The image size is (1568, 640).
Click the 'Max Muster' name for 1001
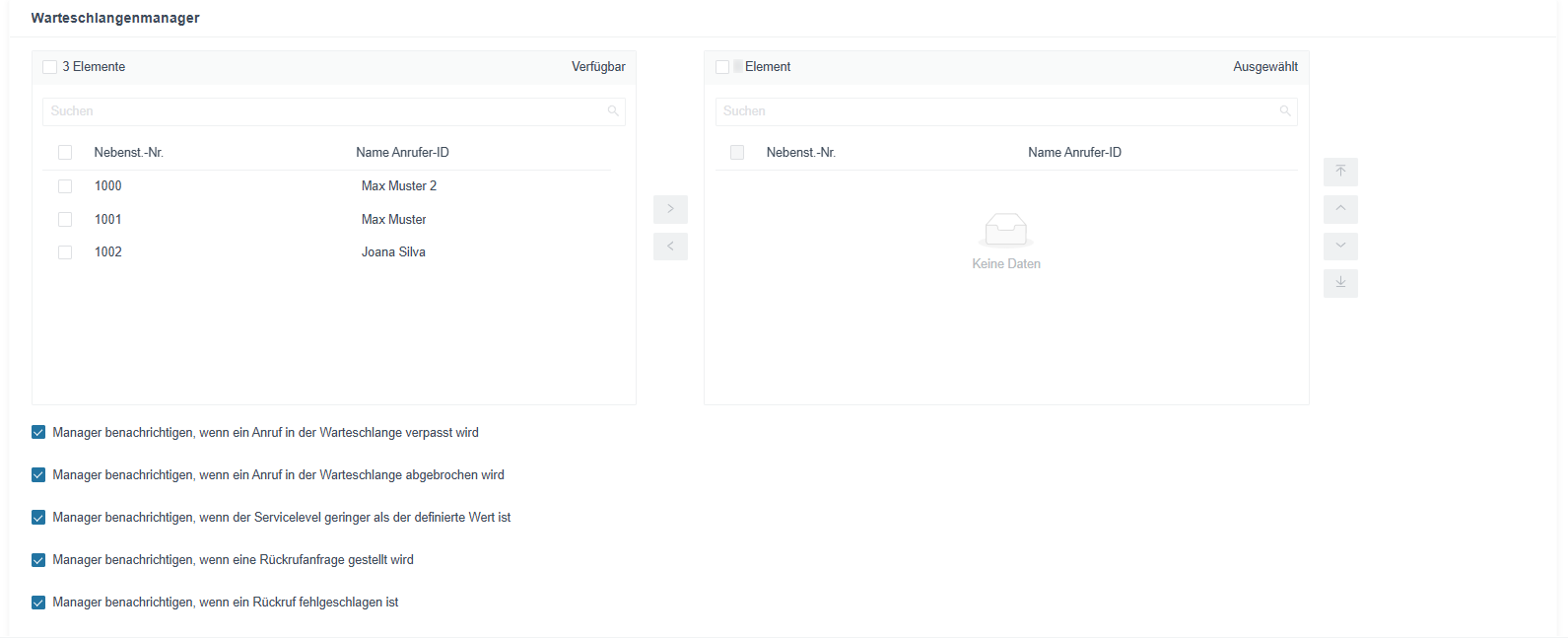pyautogui.click(x=394, y=219)
